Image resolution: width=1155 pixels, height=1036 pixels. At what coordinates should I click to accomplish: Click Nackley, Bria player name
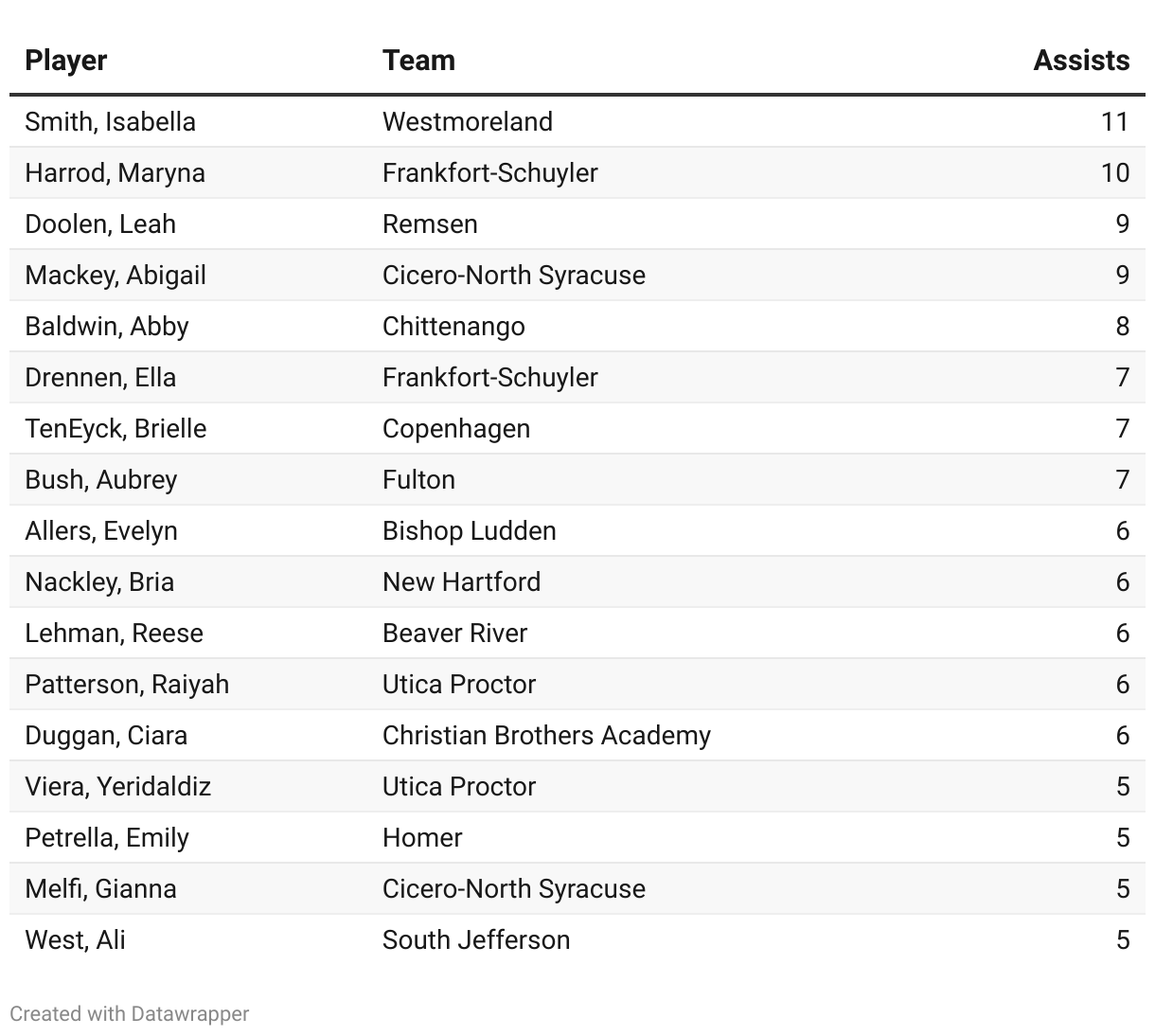tap(99, 582)
